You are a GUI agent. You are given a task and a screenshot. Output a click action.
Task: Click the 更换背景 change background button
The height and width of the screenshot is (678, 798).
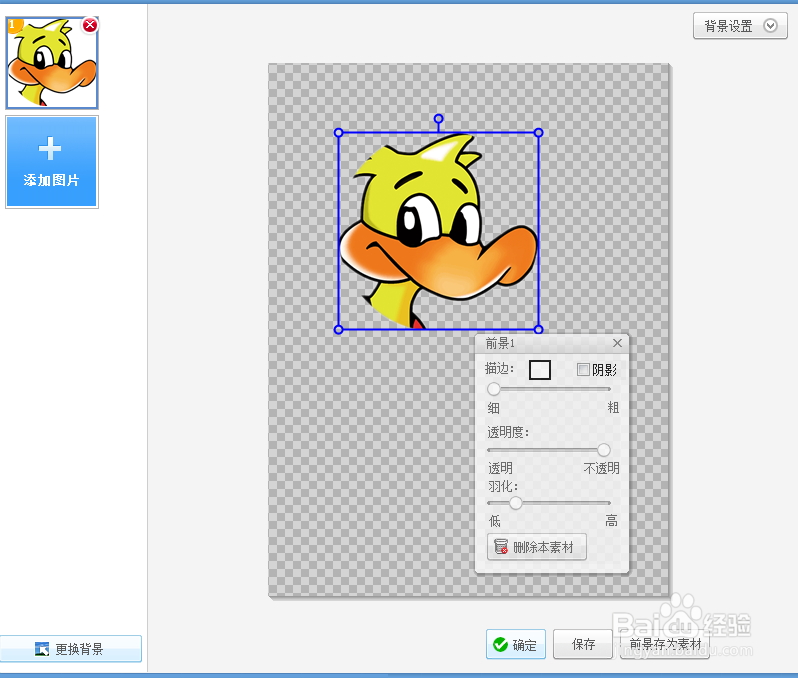[x=71, y=649]
